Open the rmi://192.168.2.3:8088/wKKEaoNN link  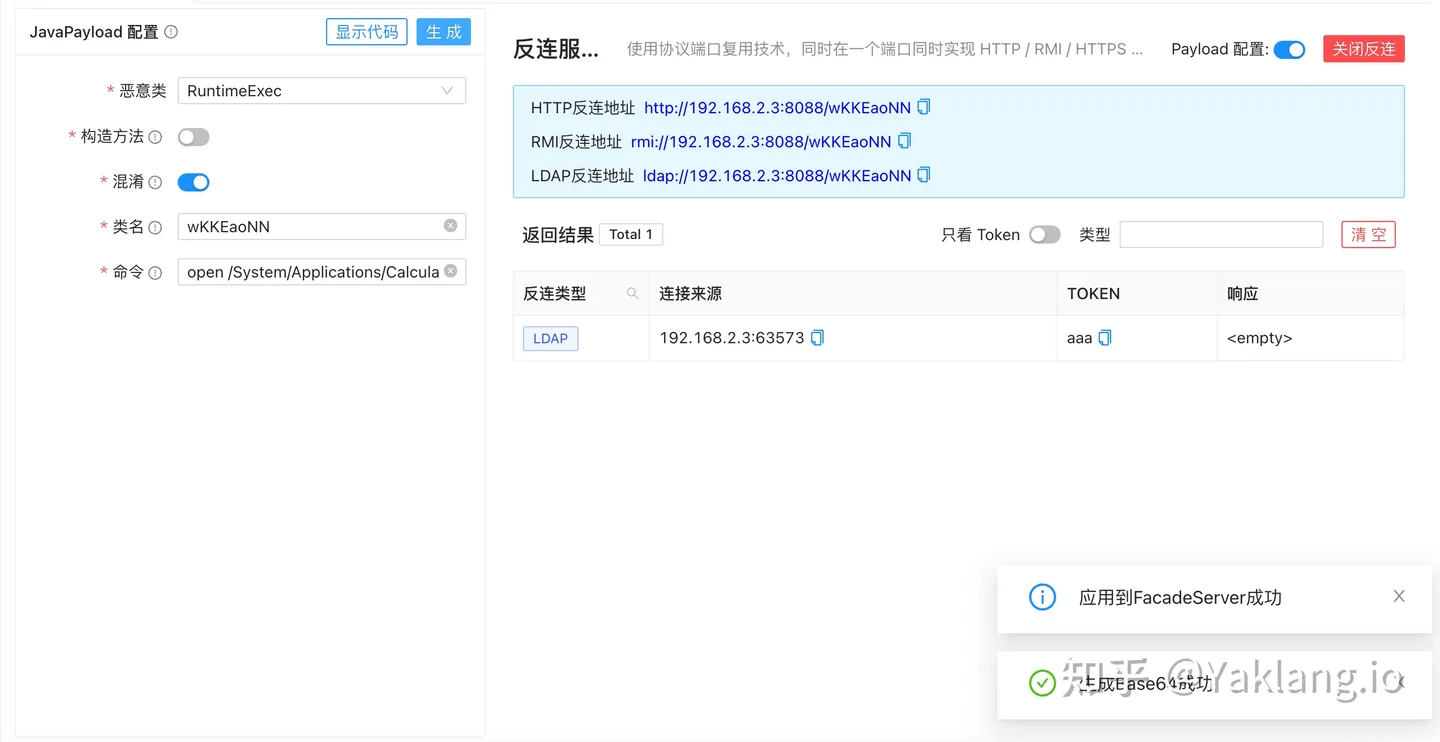pyautogui.click(x=761, y=141)
